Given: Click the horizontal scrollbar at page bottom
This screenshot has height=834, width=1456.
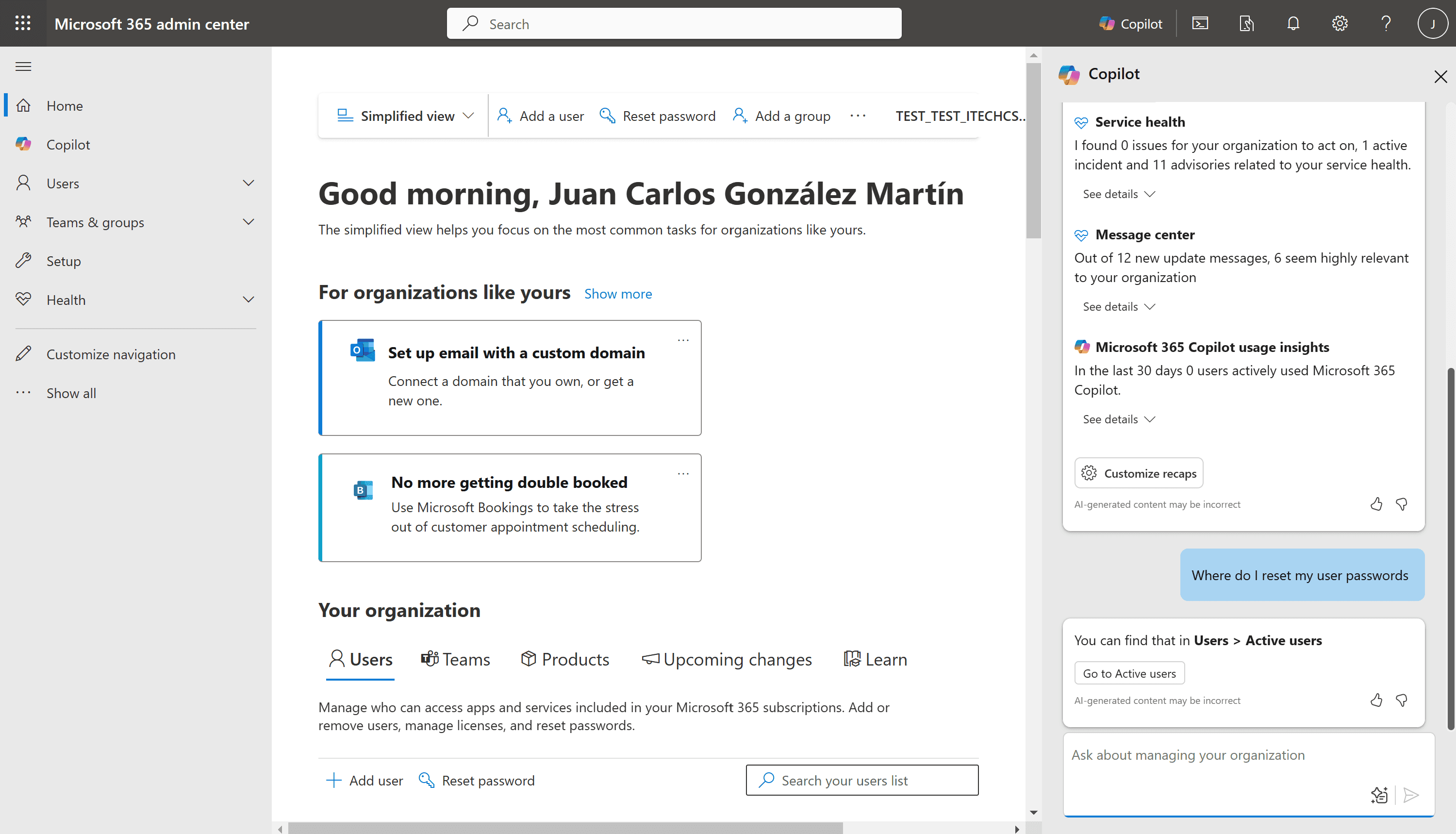Looking at the screenshot, I should (x=565, y=828).
